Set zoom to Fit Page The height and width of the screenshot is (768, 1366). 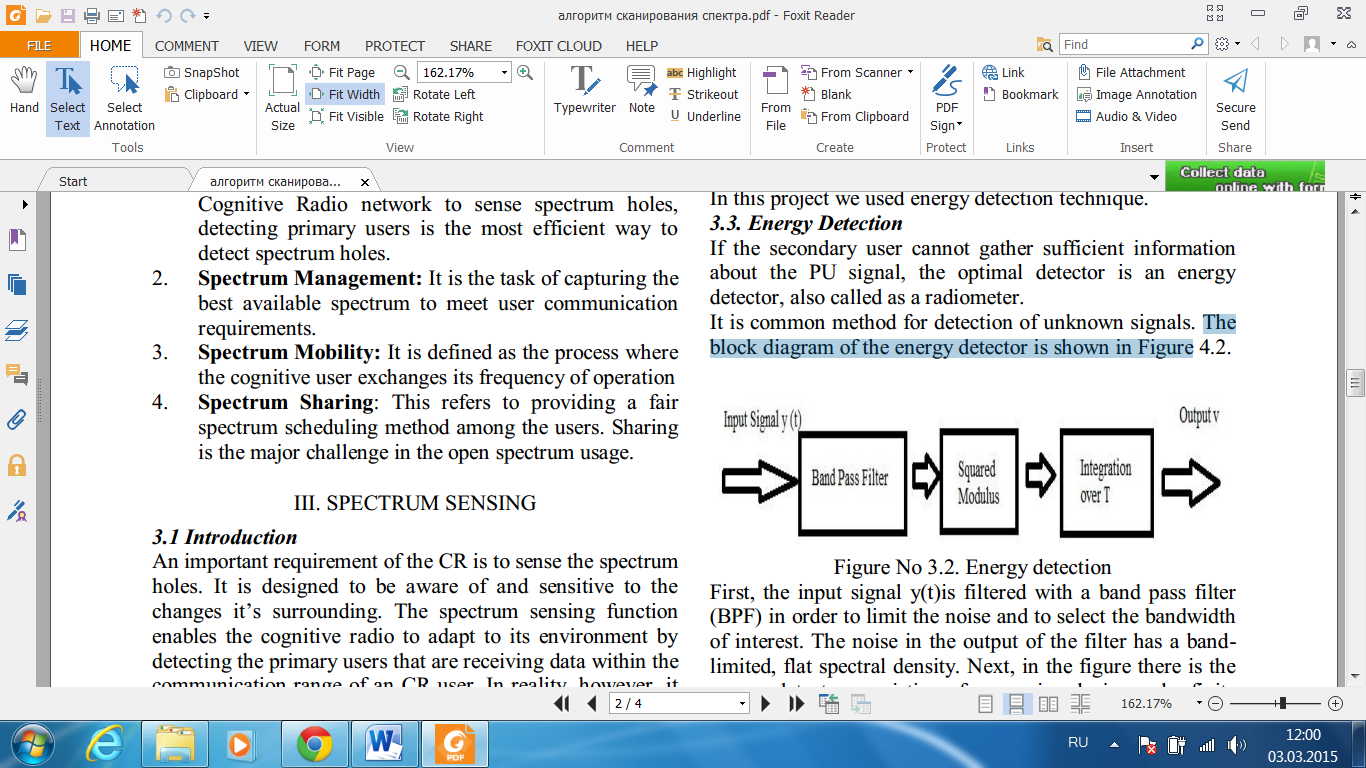click(x=341, y=72)
